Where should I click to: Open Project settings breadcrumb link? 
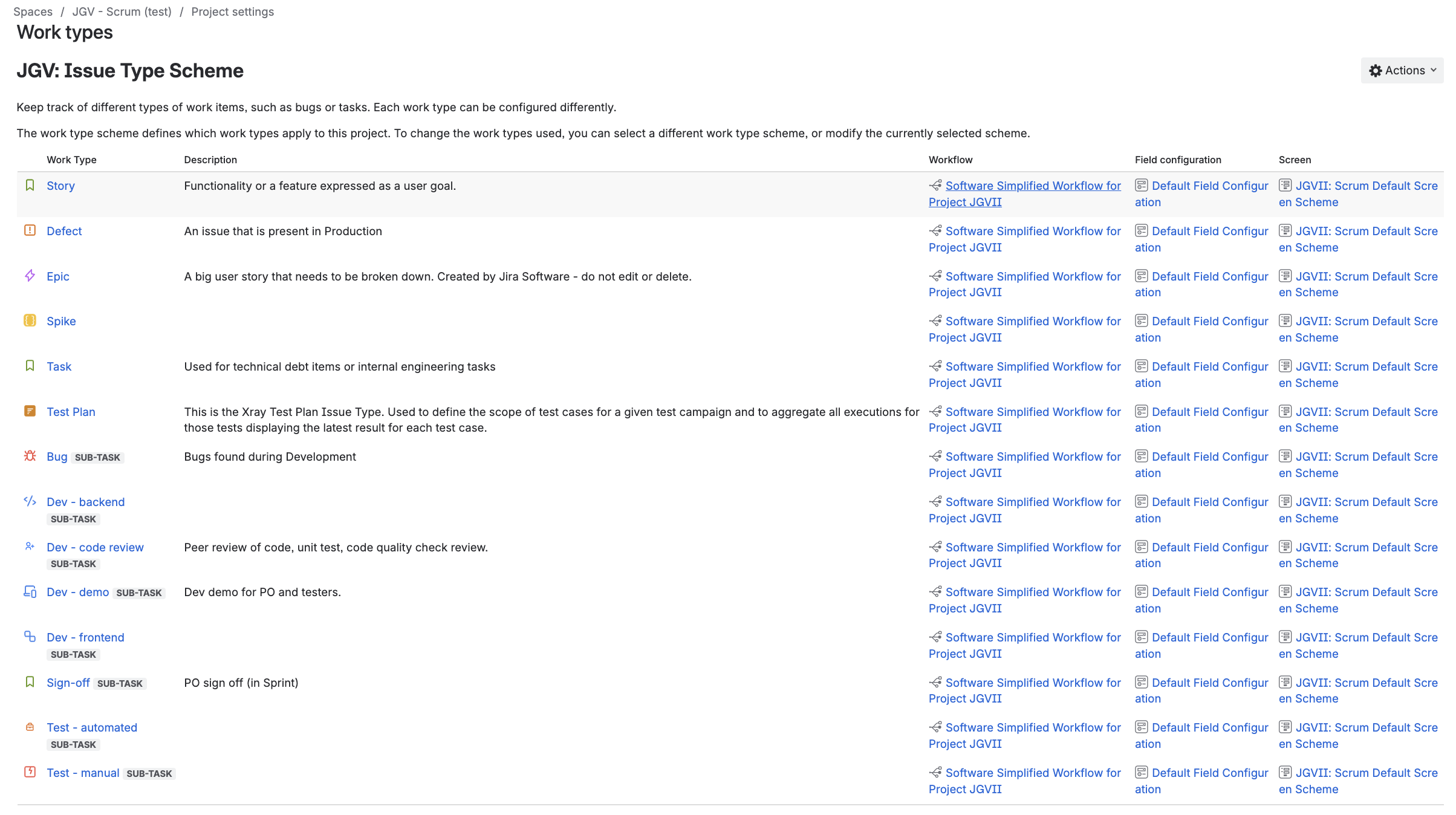233,11
